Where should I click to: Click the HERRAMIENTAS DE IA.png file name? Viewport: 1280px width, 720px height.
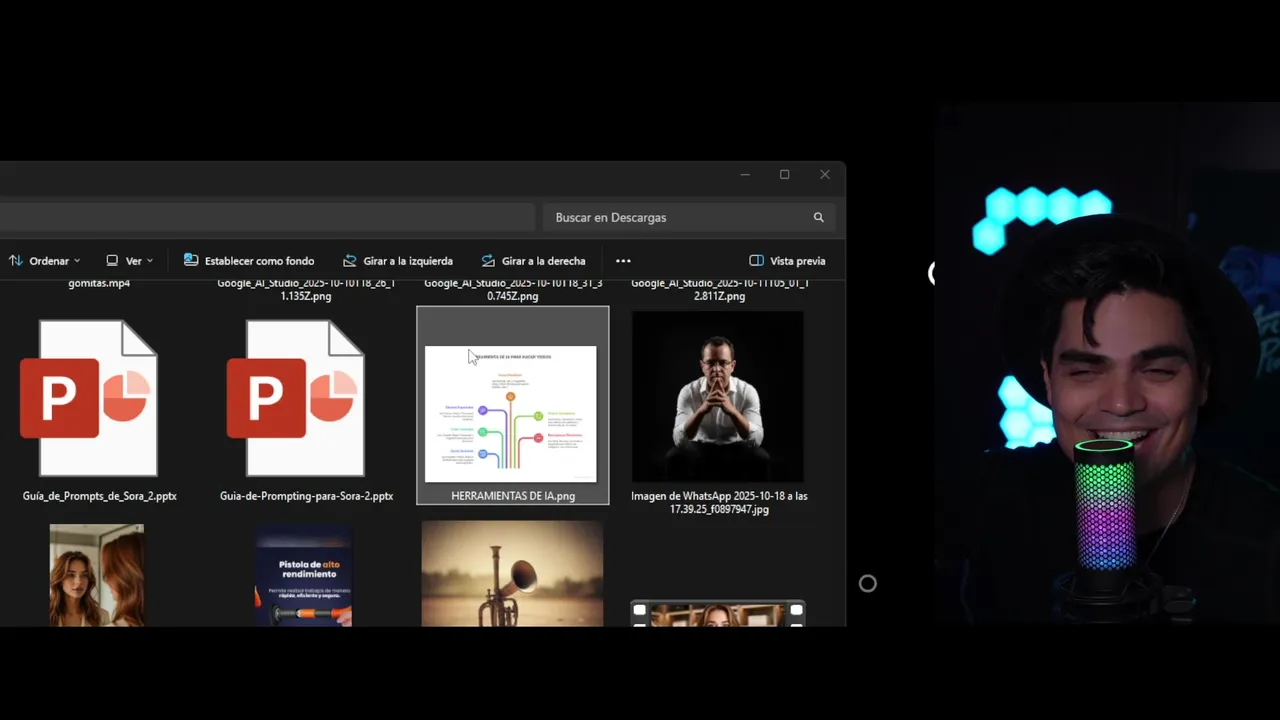click(x=513, y=496)
